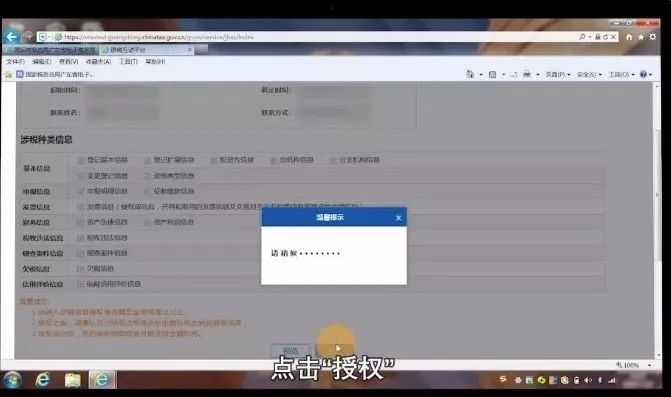Click the feeds icon in command bar
671x397 pixels.
pyautogui.click(x=493, y=74)
